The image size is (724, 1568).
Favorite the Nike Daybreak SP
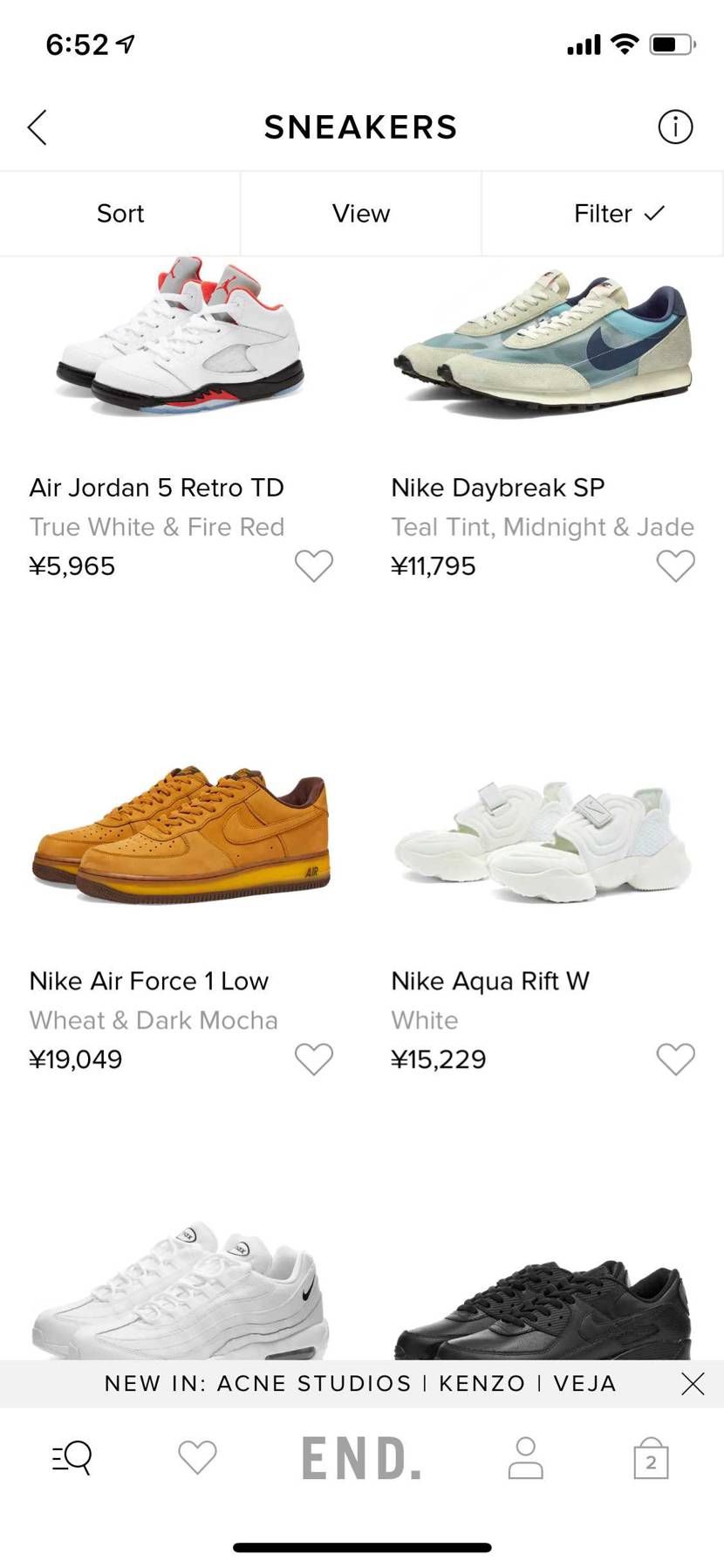tap(675, 565)
